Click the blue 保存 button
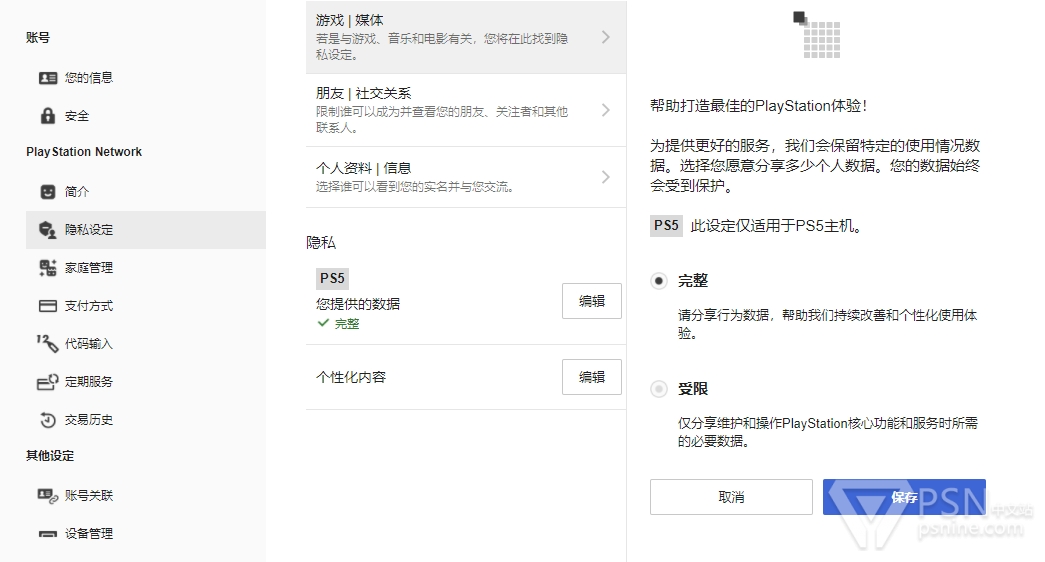Screen dimensions: 1045x562 [x=904, y=497]
